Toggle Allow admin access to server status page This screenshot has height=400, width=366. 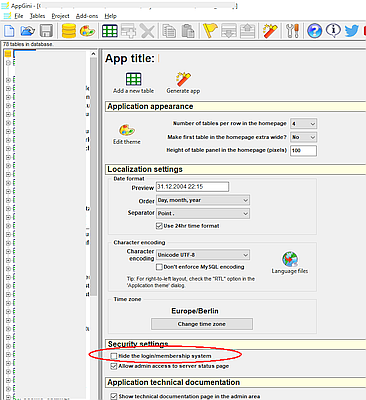114,366
